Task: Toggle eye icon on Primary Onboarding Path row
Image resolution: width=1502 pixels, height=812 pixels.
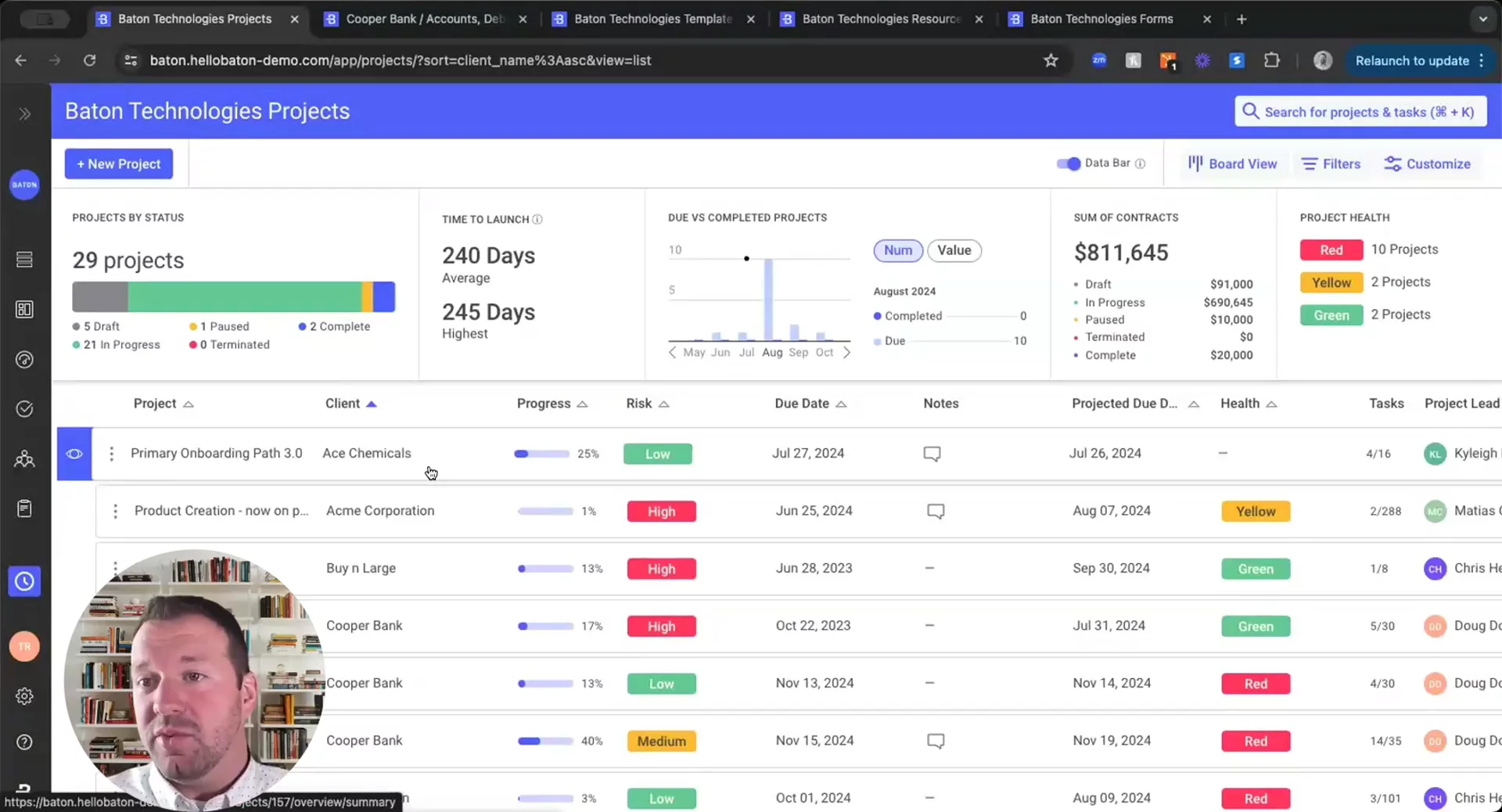Action: 74,454
